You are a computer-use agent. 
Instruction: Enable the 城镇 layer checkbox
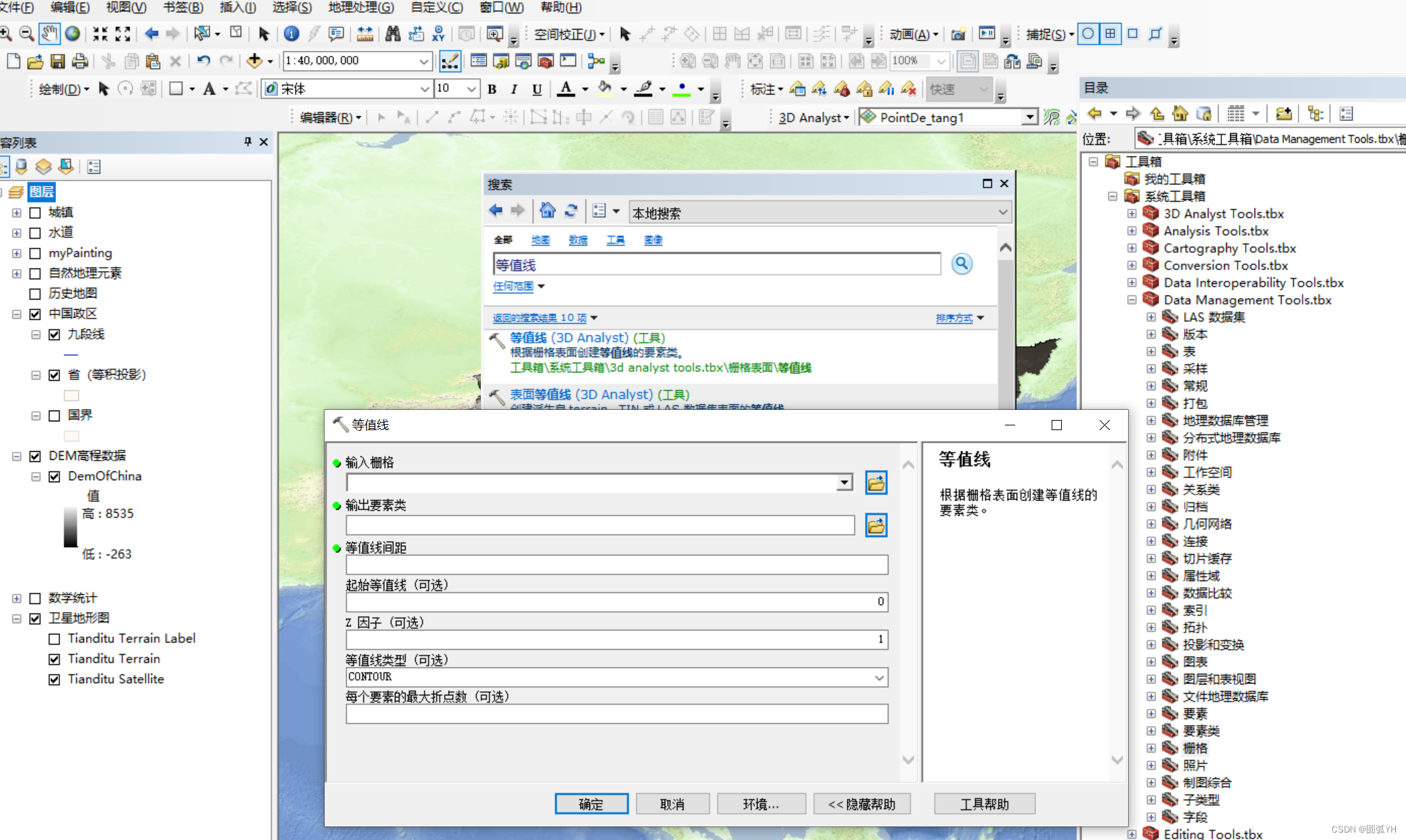(x=36, y=212)
